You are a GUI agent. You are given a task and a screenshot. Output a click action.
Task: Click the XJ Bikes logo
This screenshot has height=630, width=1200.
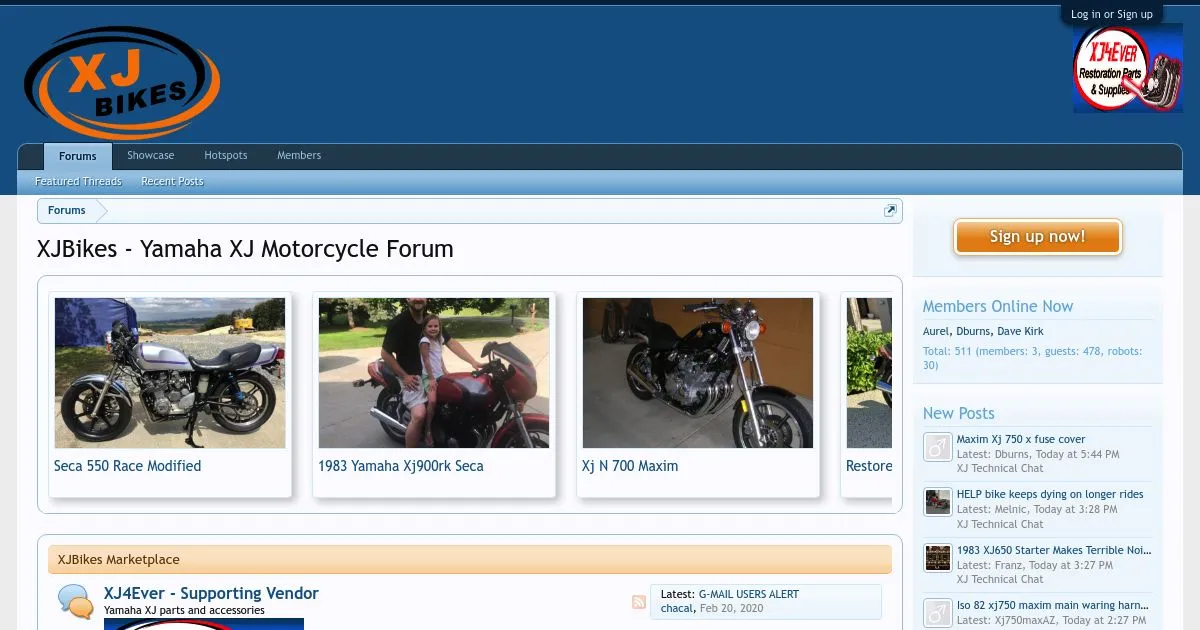(122, 82)
